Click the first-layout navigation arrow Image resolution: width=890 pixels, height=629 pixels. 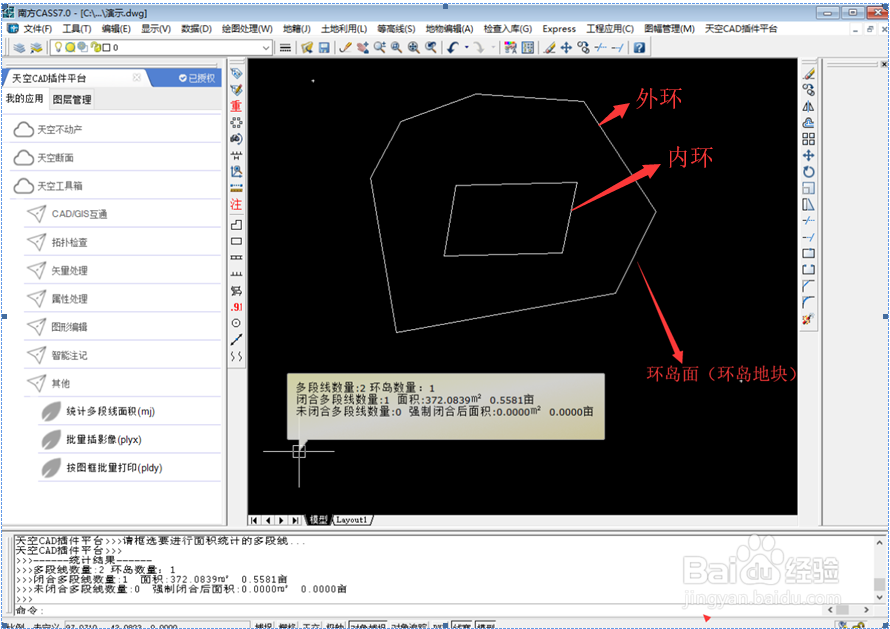tap(254, 520)
